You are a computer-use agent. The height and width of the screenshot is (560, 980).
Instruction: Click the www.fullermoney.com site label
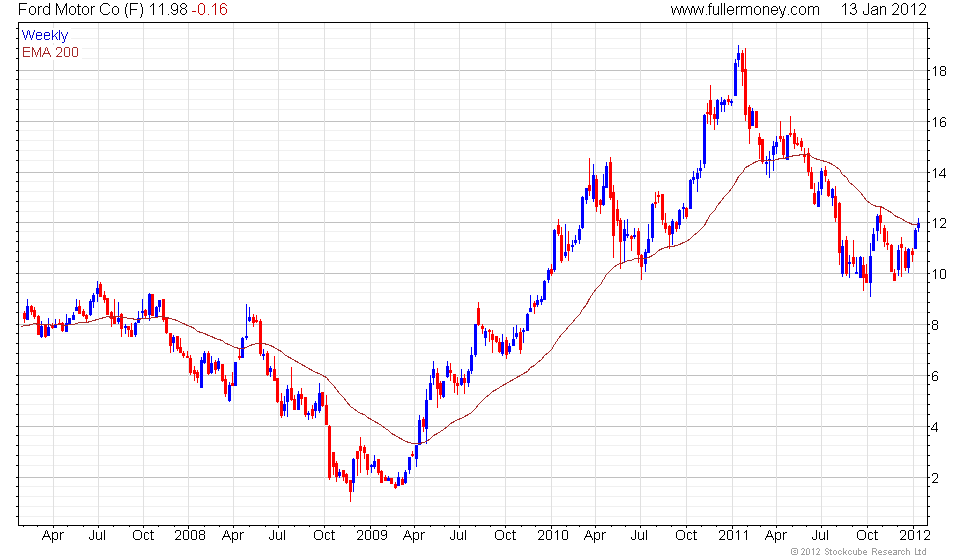click(745, 10)
